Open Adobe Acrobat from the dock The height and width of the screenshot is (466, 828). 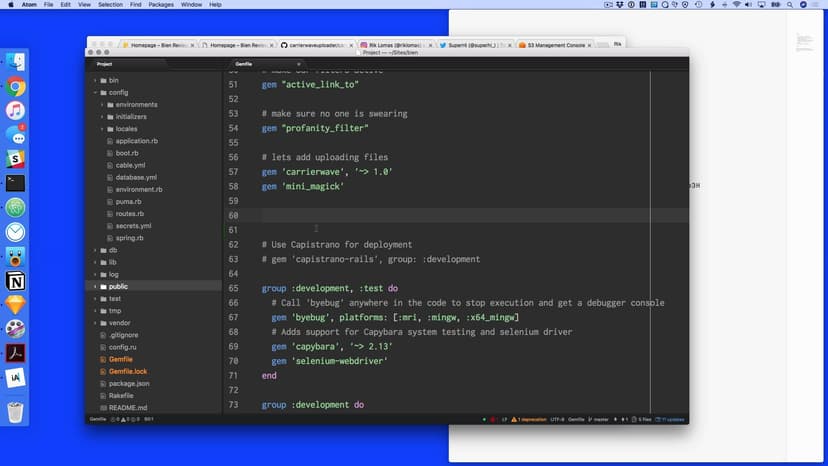pos(15,352)
